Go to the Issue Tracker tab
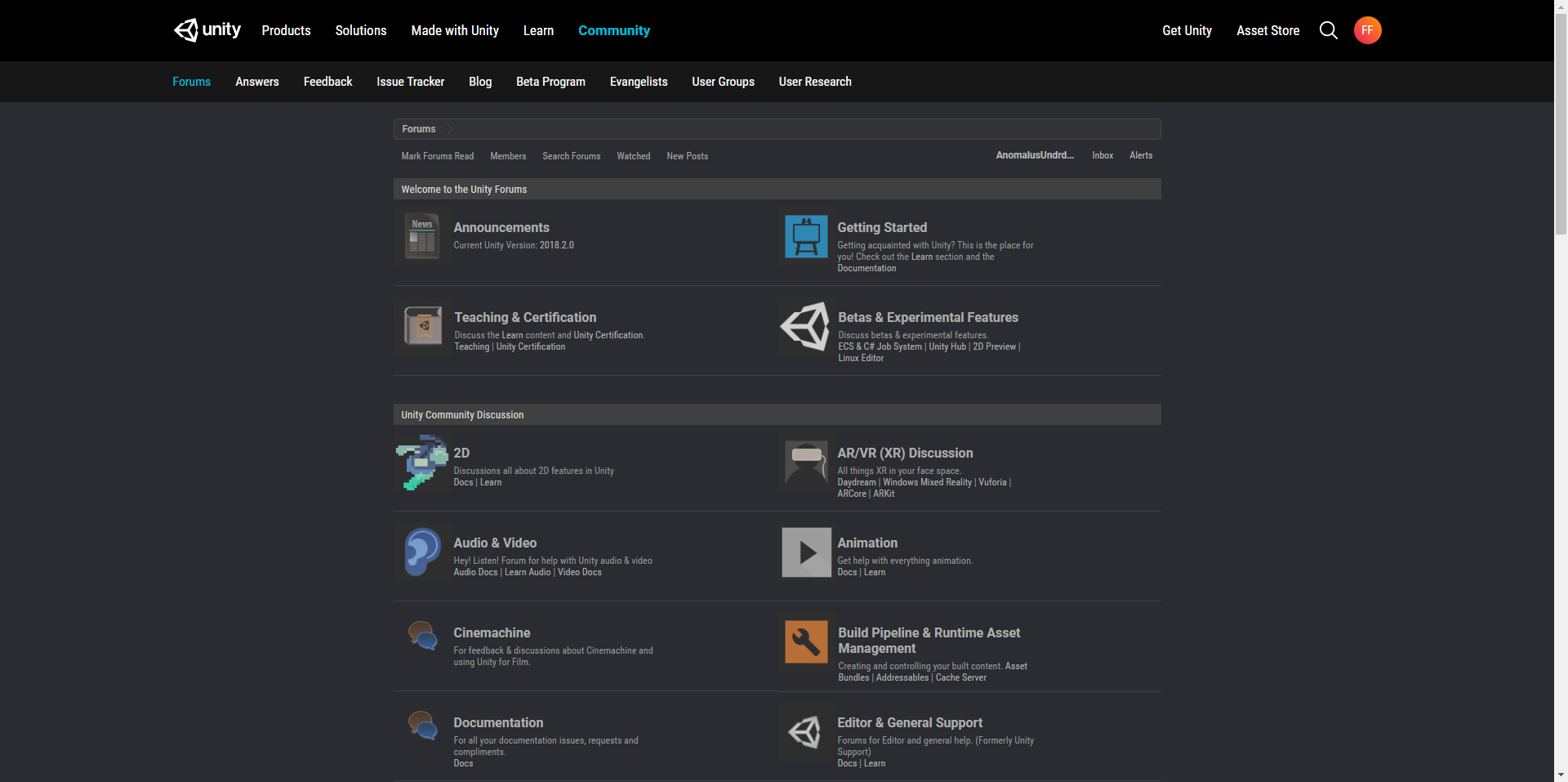 (410, 82)
